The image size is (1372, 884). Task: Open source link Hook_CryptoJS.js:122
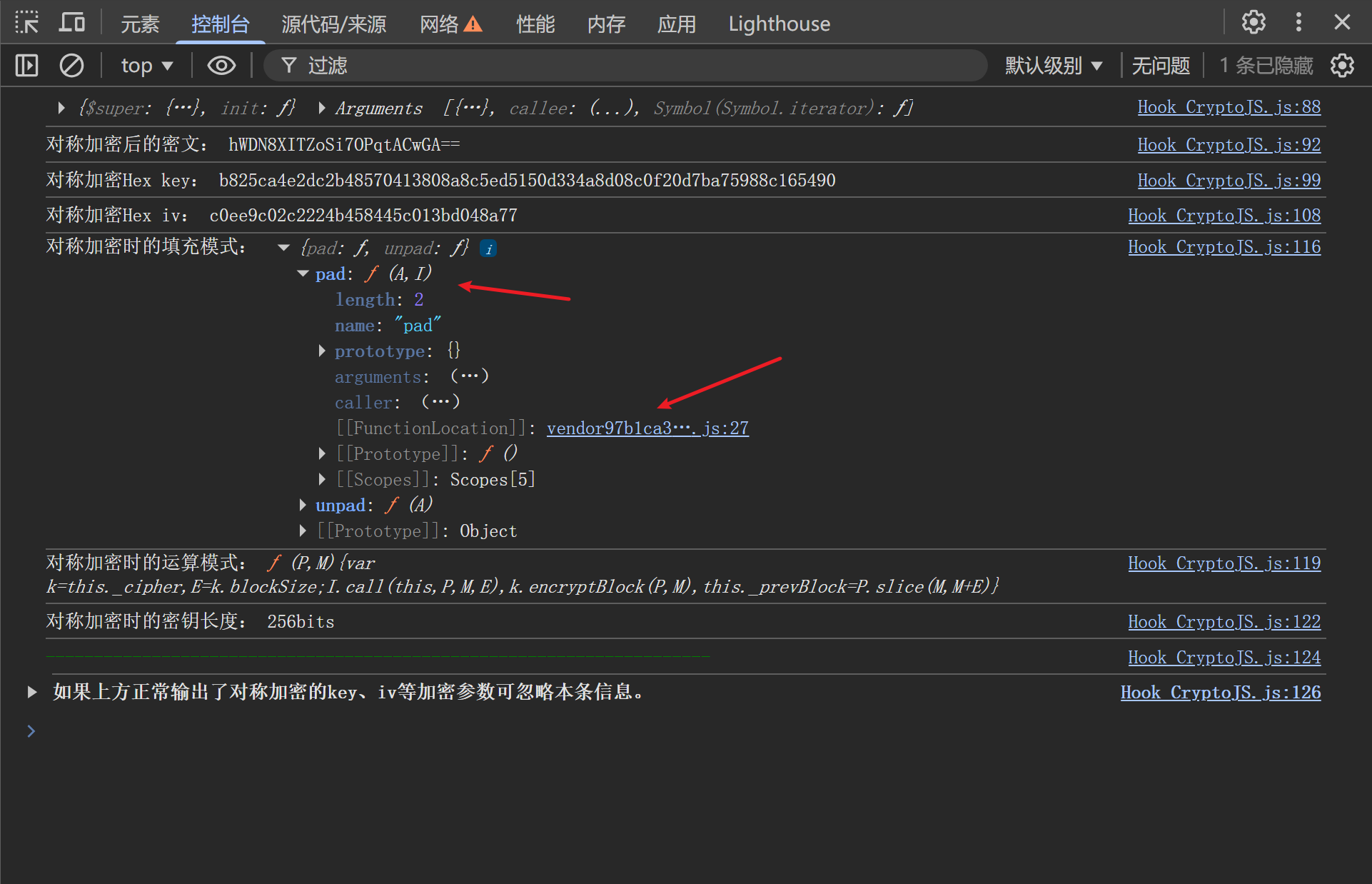[1224, 622]
